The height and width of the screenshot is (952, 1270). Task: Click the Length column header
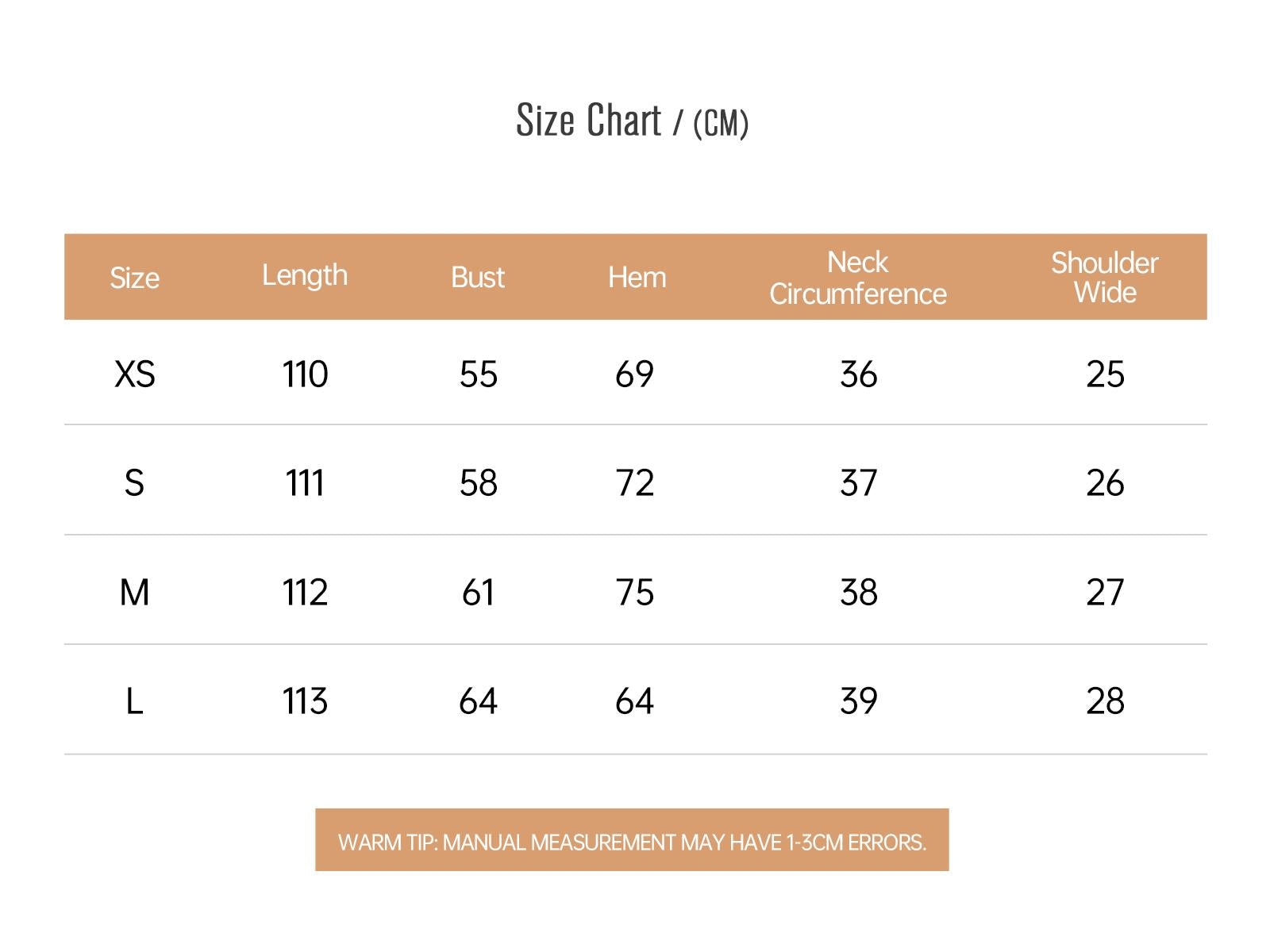coord(305,275)
